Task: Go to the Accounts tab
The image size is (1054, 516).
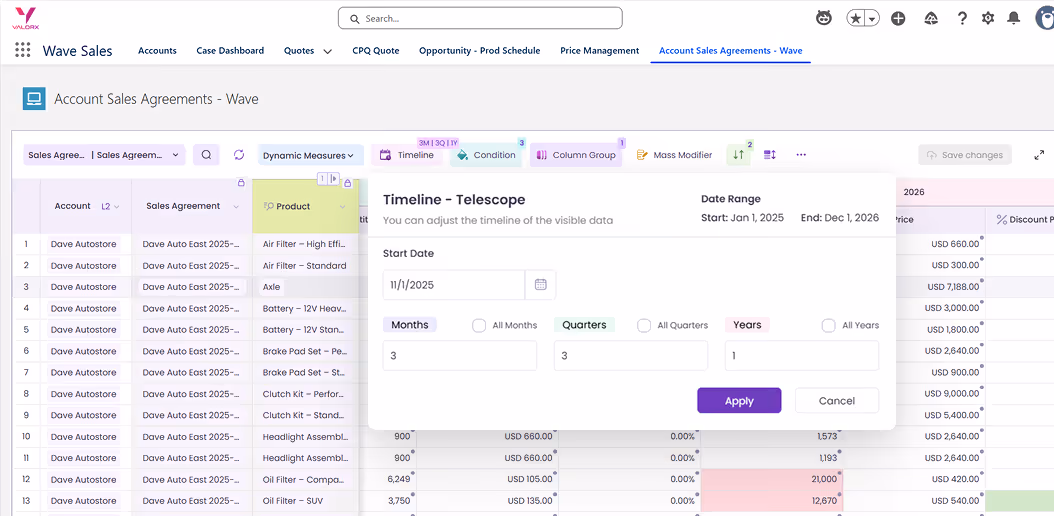Action: tap(157, 50)
